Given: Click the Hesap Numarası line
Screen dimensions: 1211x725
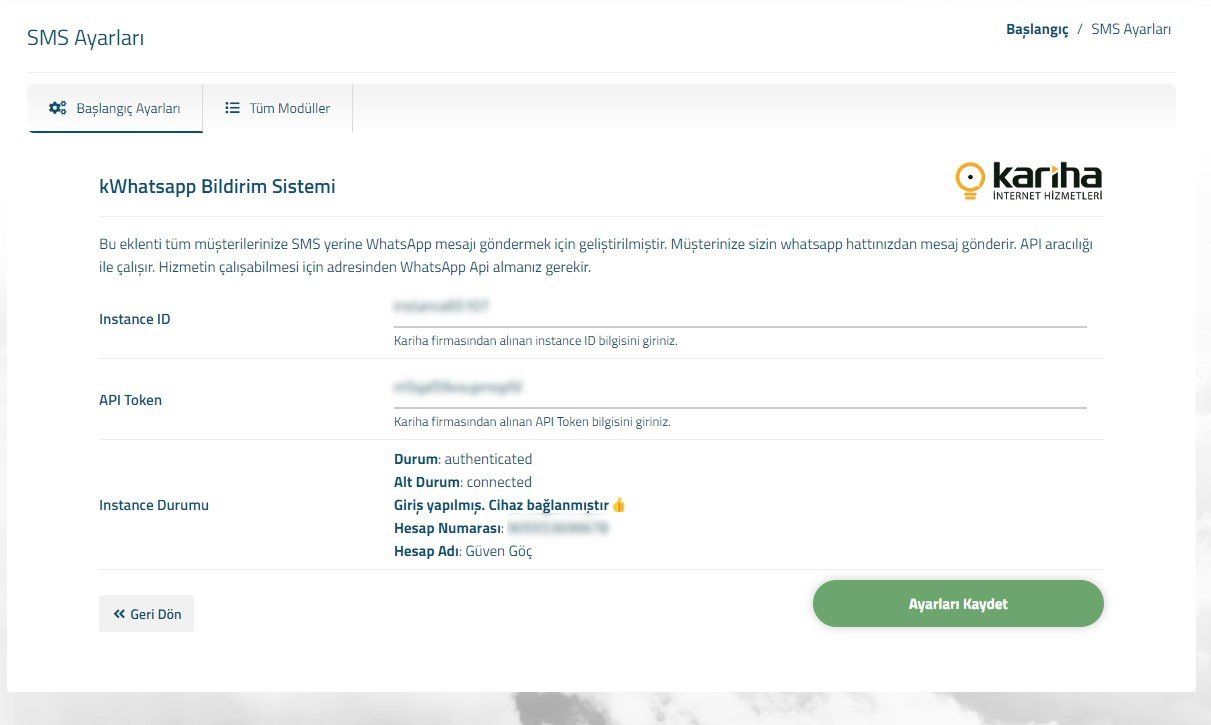Looking at the screenshot, I should pos(502,528).
